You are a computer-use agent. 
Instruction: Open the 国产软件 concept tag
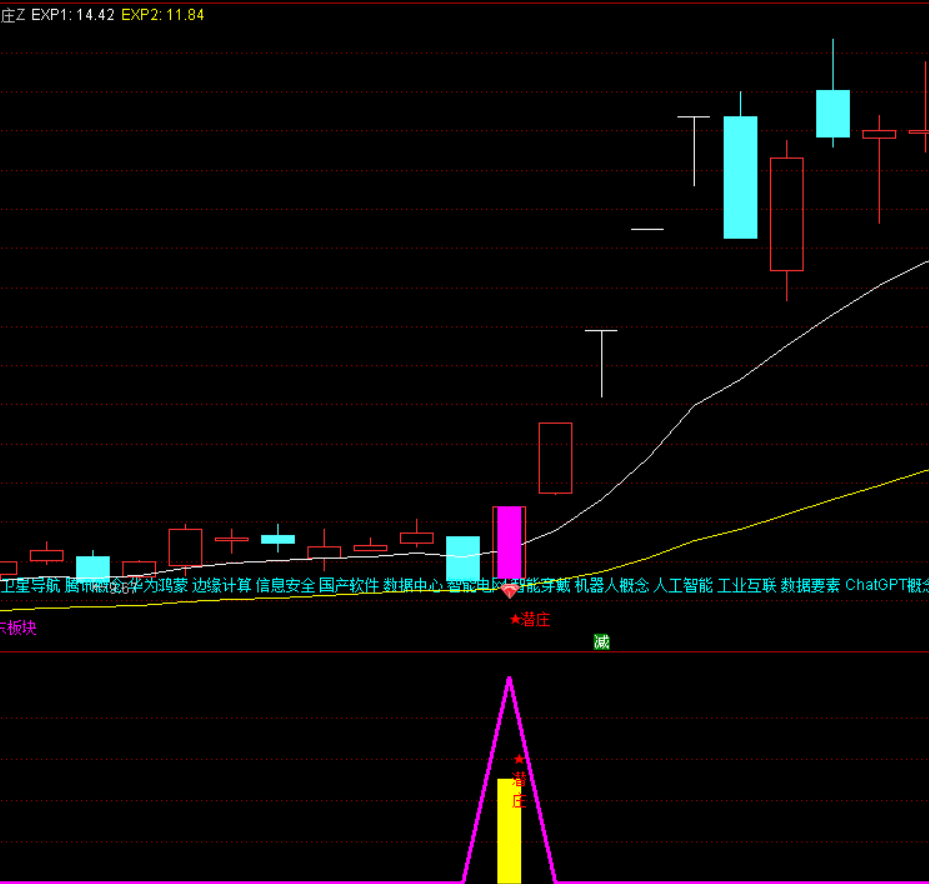click(349, 586)
